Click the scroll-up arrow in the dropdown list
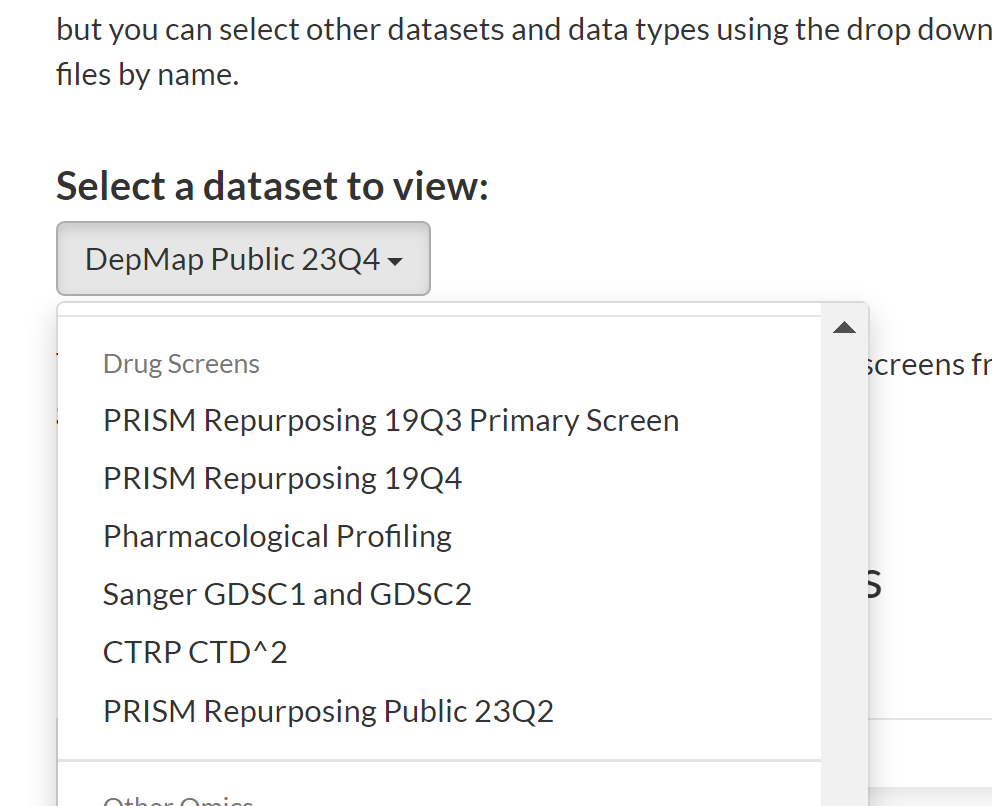992x806 pixels. coord(844,327)
